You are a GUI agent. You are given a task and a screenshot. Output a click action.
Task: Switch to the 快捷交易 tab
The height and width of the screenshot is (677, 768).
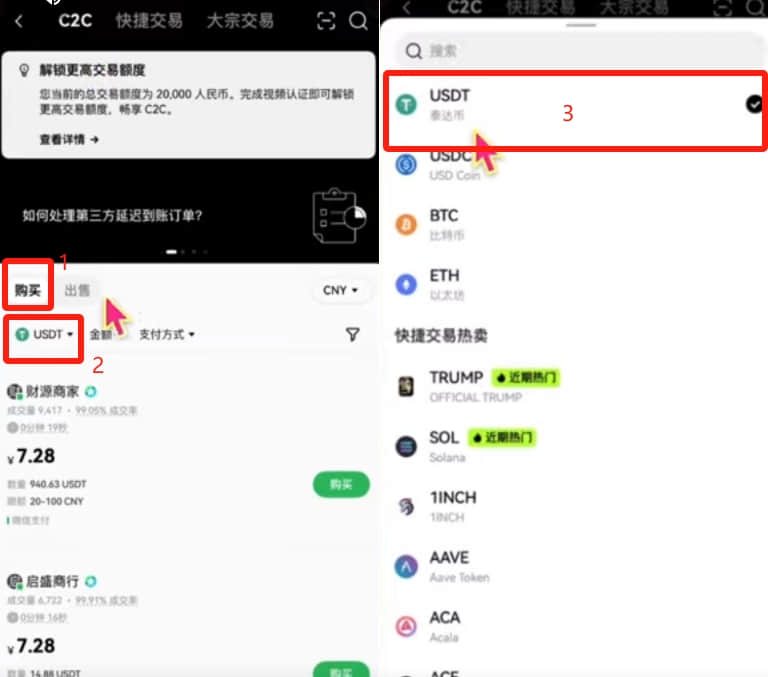pos(149,21)
